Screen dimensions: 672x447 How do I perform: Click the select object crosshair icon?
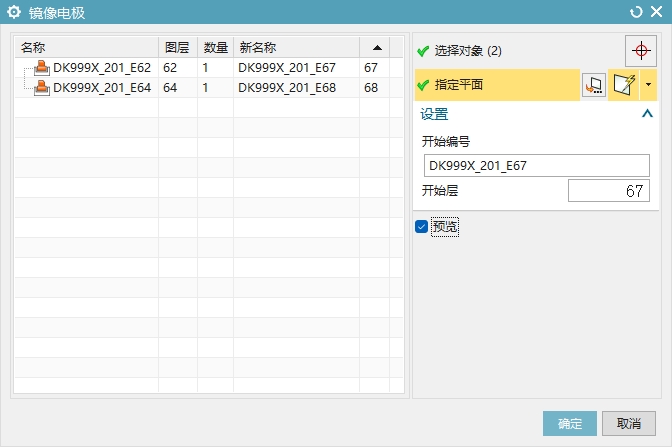click(640, 51)
